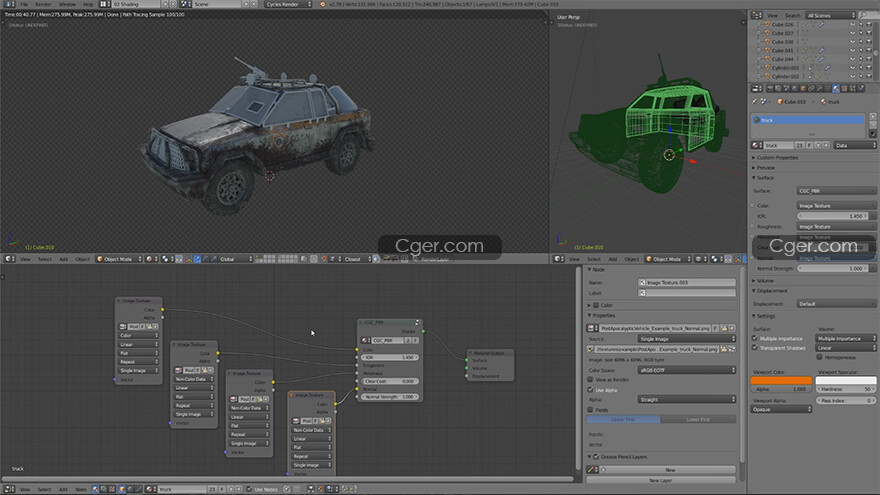
Task: Click the pivot point icon in left viewport header
Action: point(166,259)
